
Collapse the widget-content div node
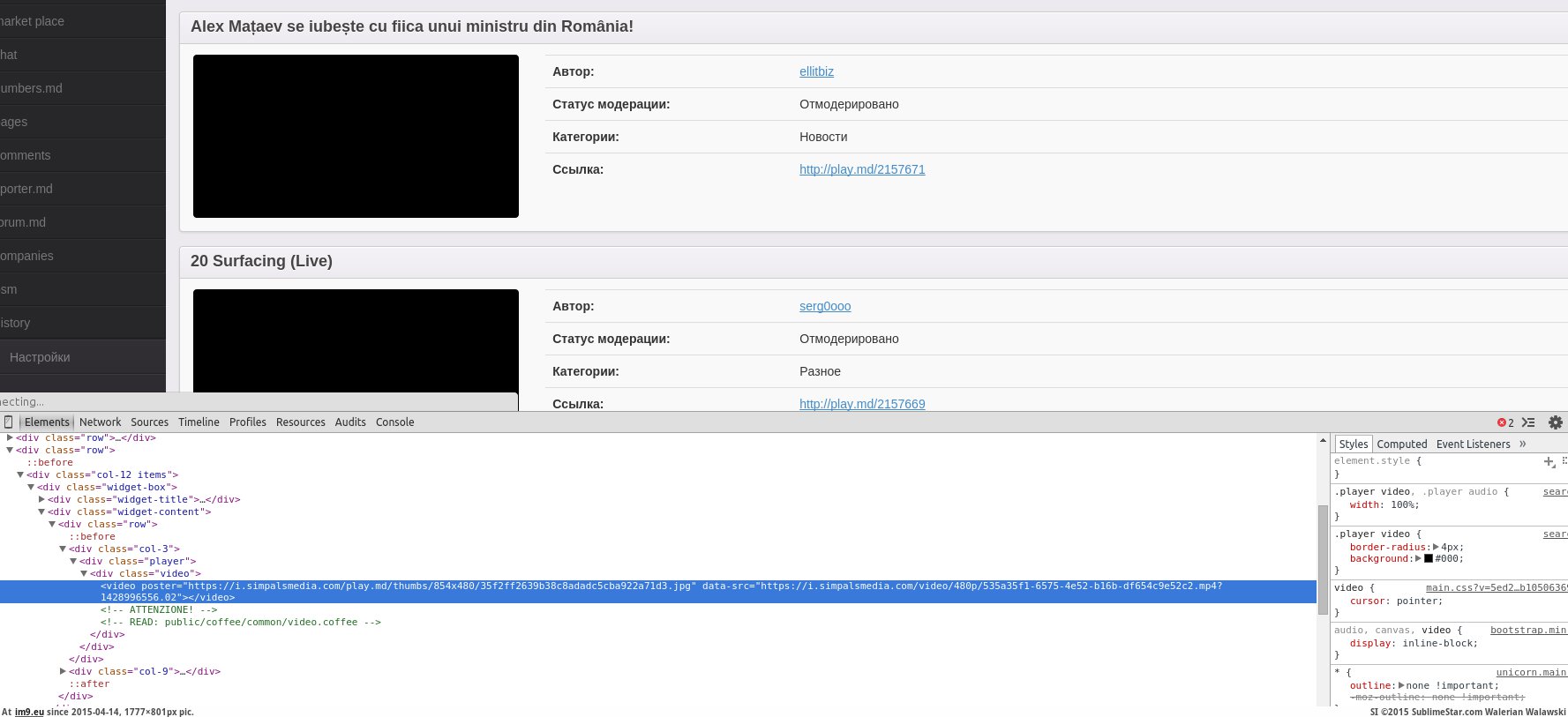click(41, 512)
